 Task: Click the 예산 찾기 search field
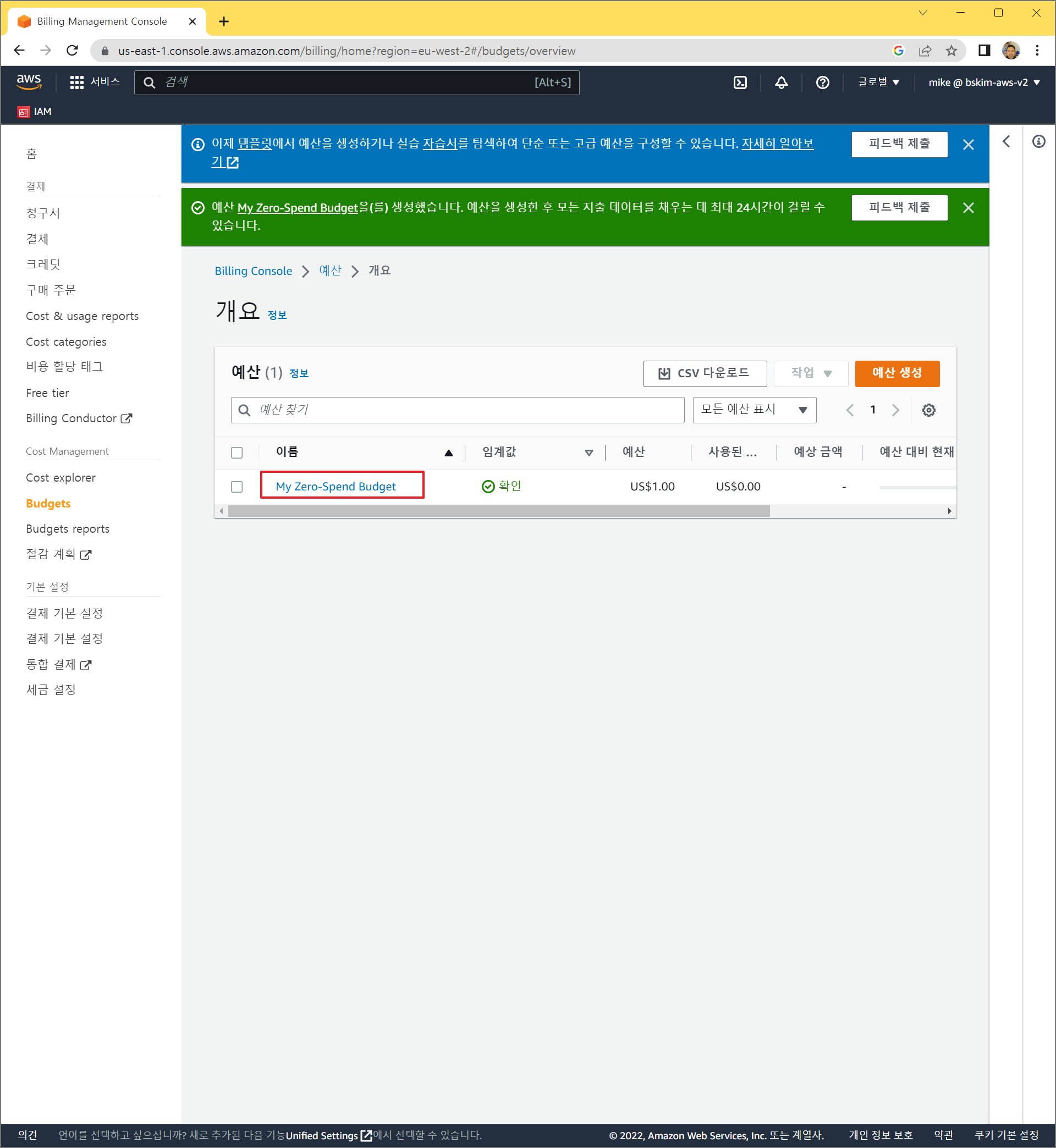(457, 410)
